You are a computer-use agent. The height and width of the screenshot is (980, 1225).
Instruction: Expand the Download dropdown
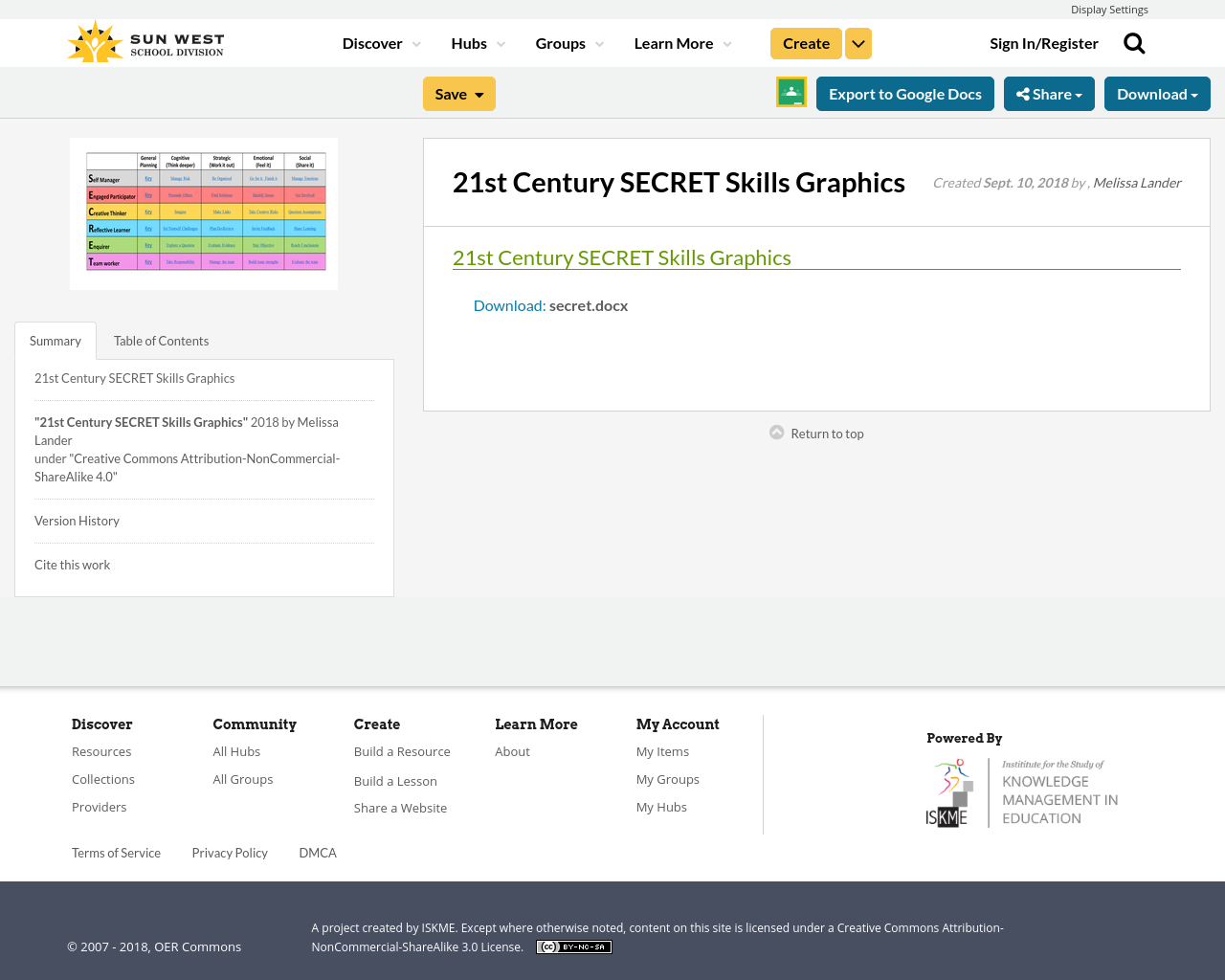pos(1157,92)
